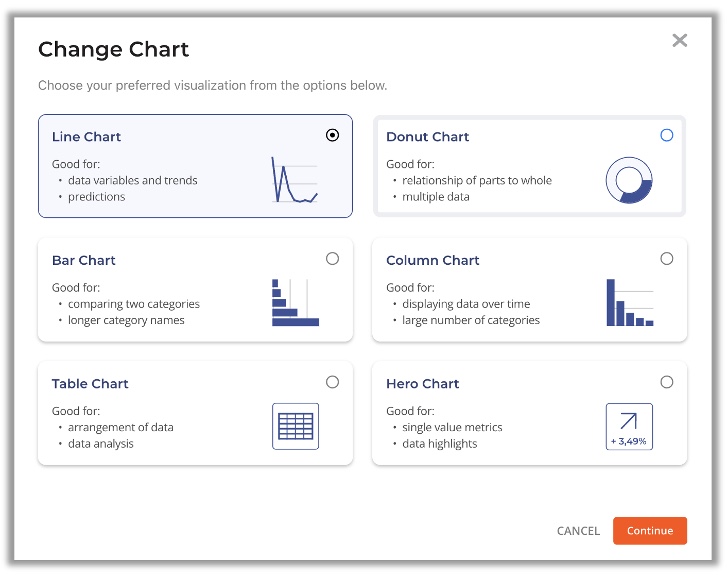Select the Donut Chart radio button
The width and height of the screenshot is (728, 582).
pos(667,135)
